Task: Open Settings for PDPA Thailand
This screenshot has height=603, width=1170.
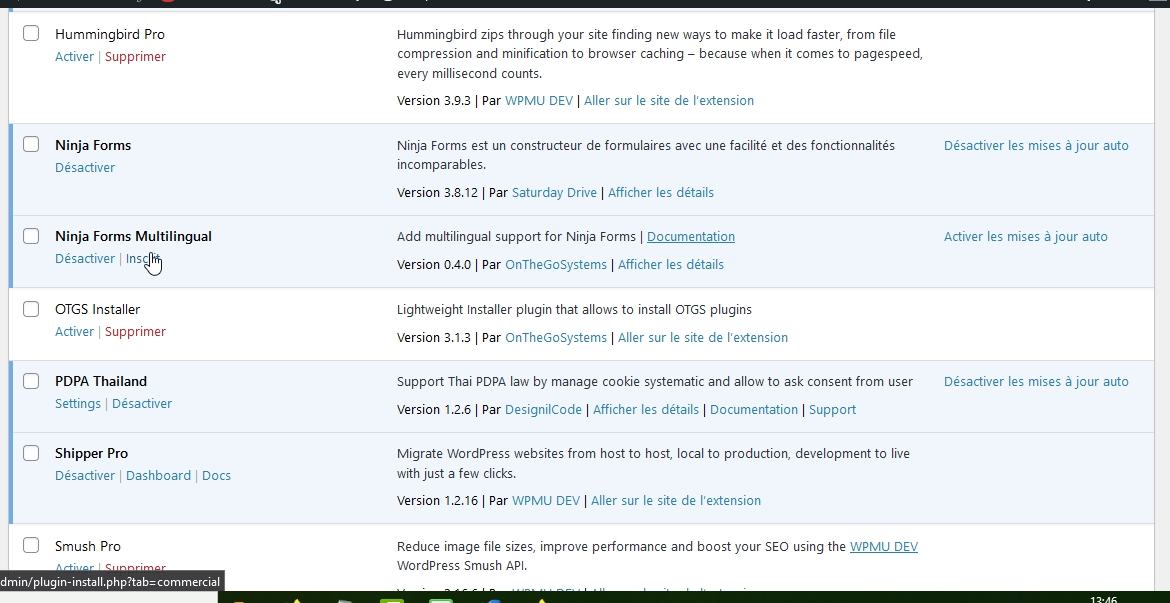Action: coord(78,404)
